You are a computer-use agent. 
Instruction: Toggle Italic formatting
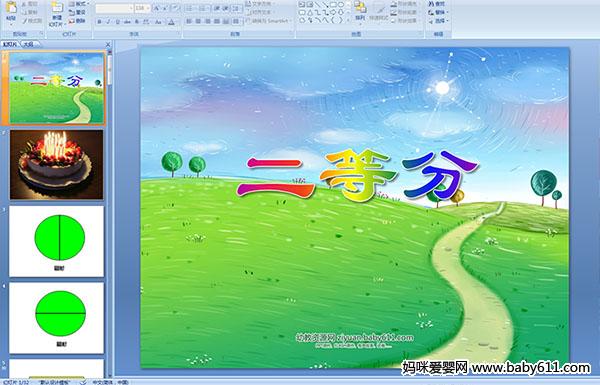(x=108, y=22)
